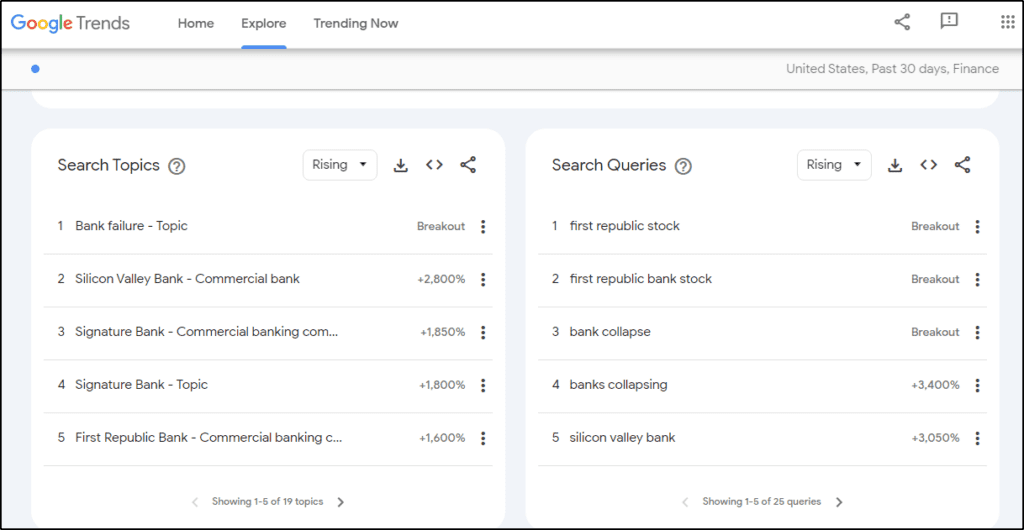Image resolution: width=1024 pixels, height=530 pixels.
Task: Click the Search Topics heading
Action: coord(108,165)
